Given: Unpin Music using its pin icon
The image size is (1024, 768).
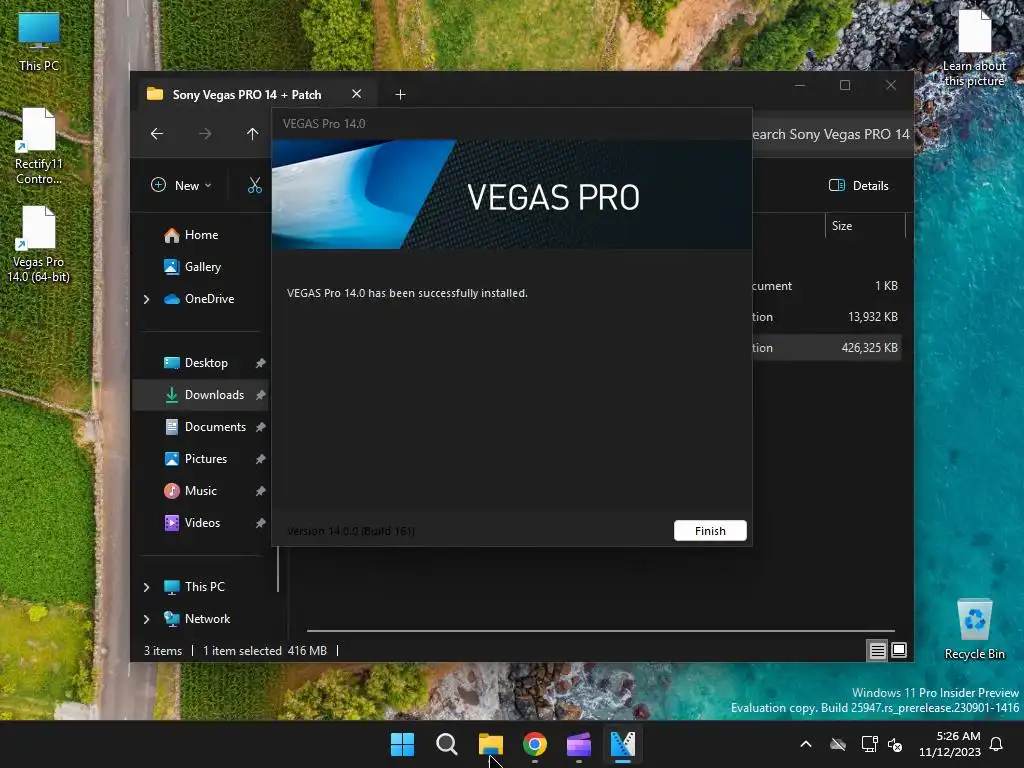Looking at the screenshot, I should [x=260, y=491].
